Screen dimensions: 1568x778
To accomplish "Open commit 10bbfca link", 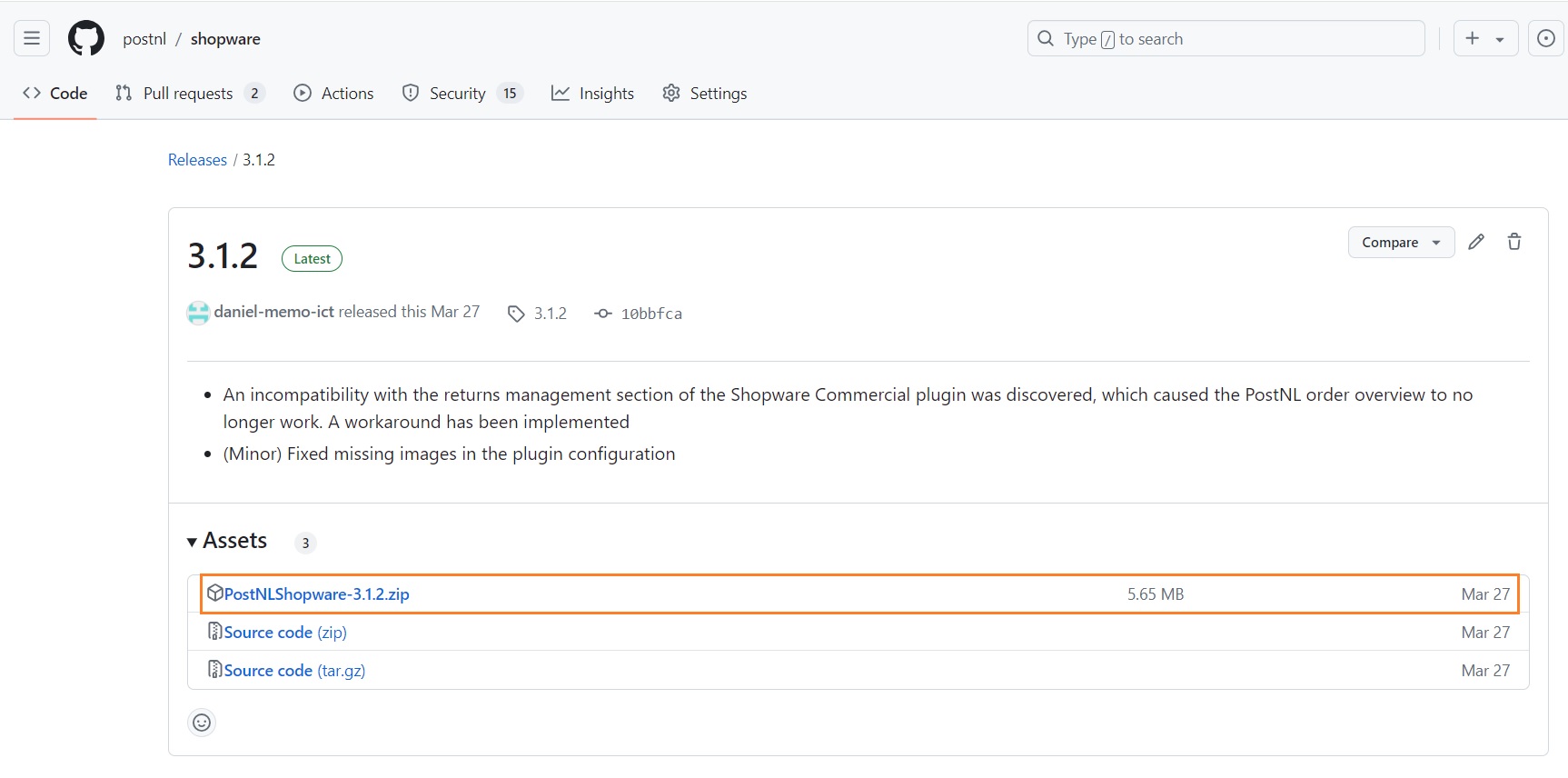I will coord(650,314).
